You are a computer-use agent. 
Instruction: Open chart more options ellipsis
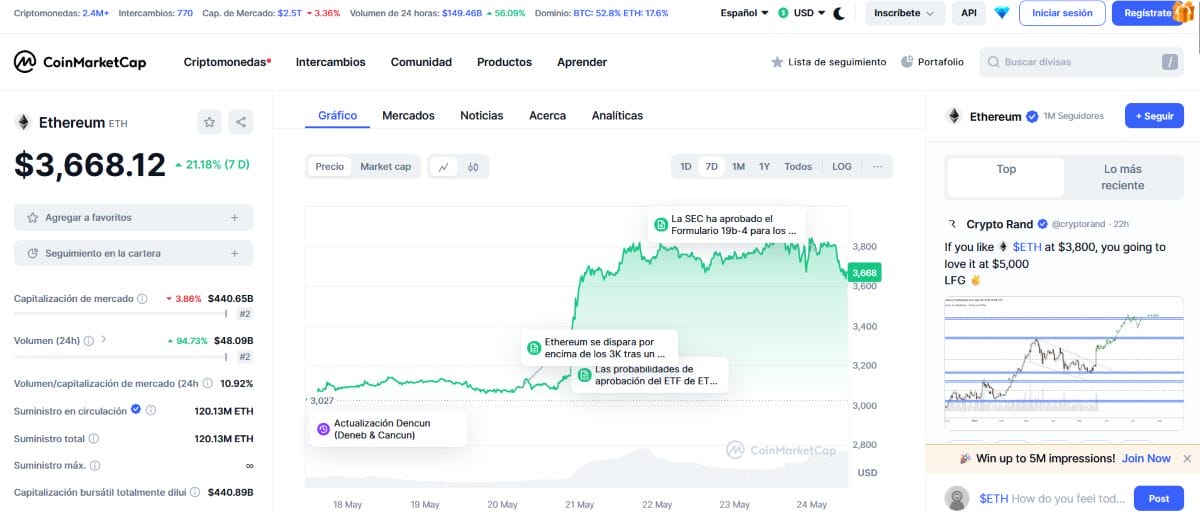click(877, 167)
